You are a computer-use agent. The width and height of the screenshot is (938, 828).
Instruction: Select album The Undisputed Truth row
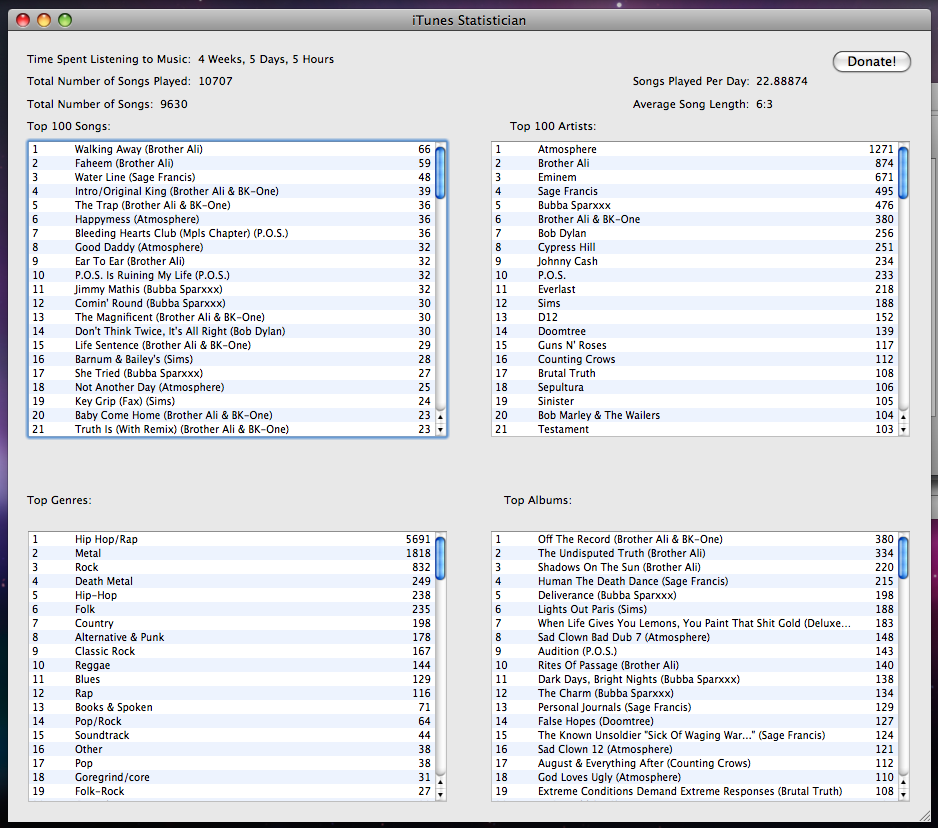click(x=695, y=553)
